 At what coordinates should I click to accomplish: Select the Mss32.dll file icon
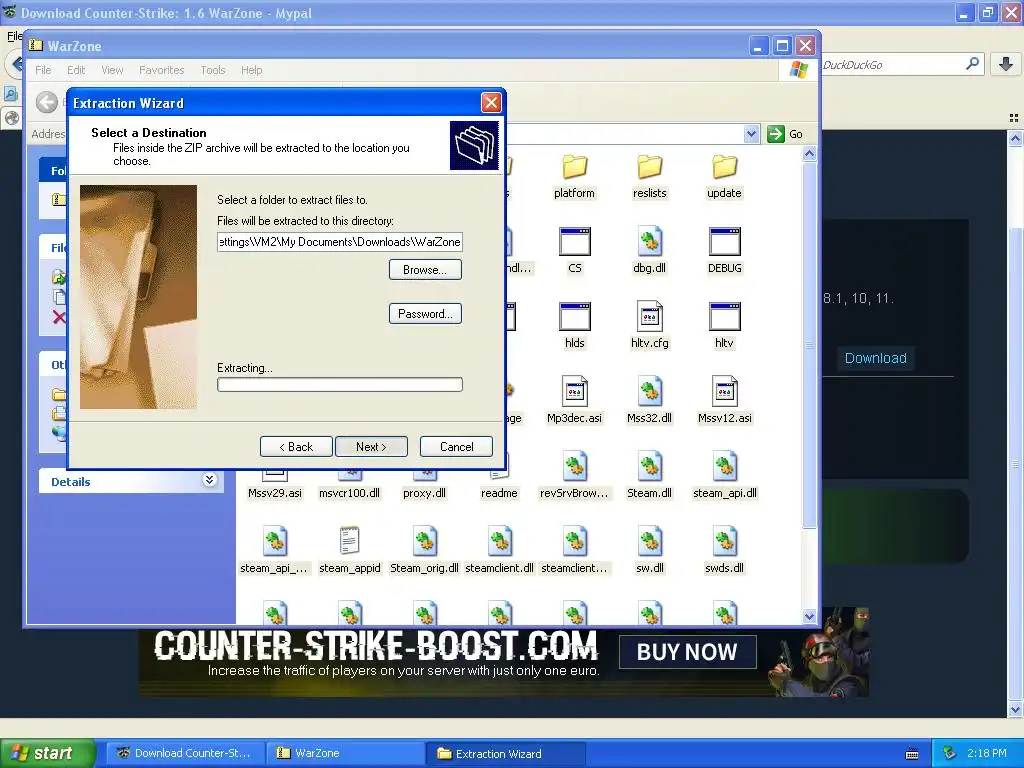click(x=649, y=391)
